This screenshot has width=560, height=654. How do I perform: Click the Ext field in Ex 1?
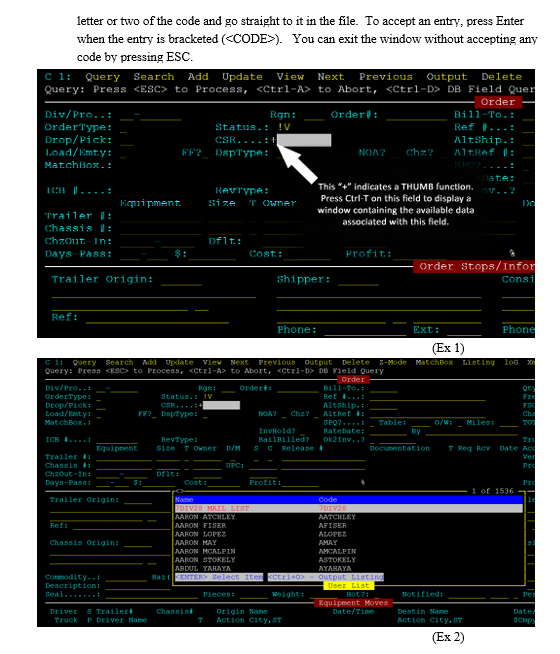(464, 330)
